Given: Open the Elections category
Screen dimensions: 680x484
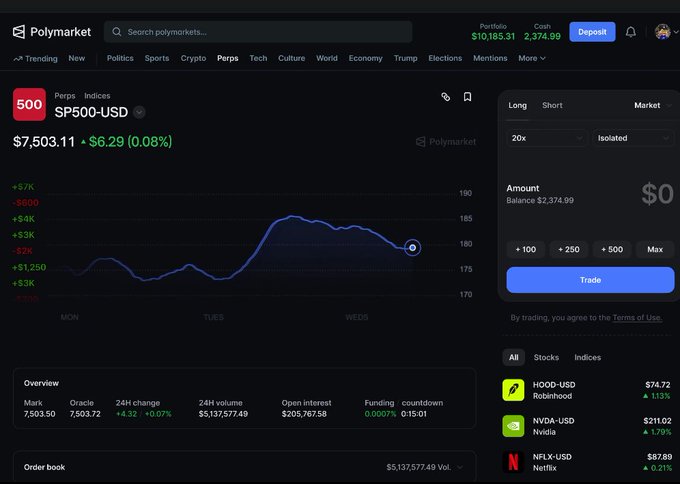Looking at the screenshot, I should click(445, 58).
